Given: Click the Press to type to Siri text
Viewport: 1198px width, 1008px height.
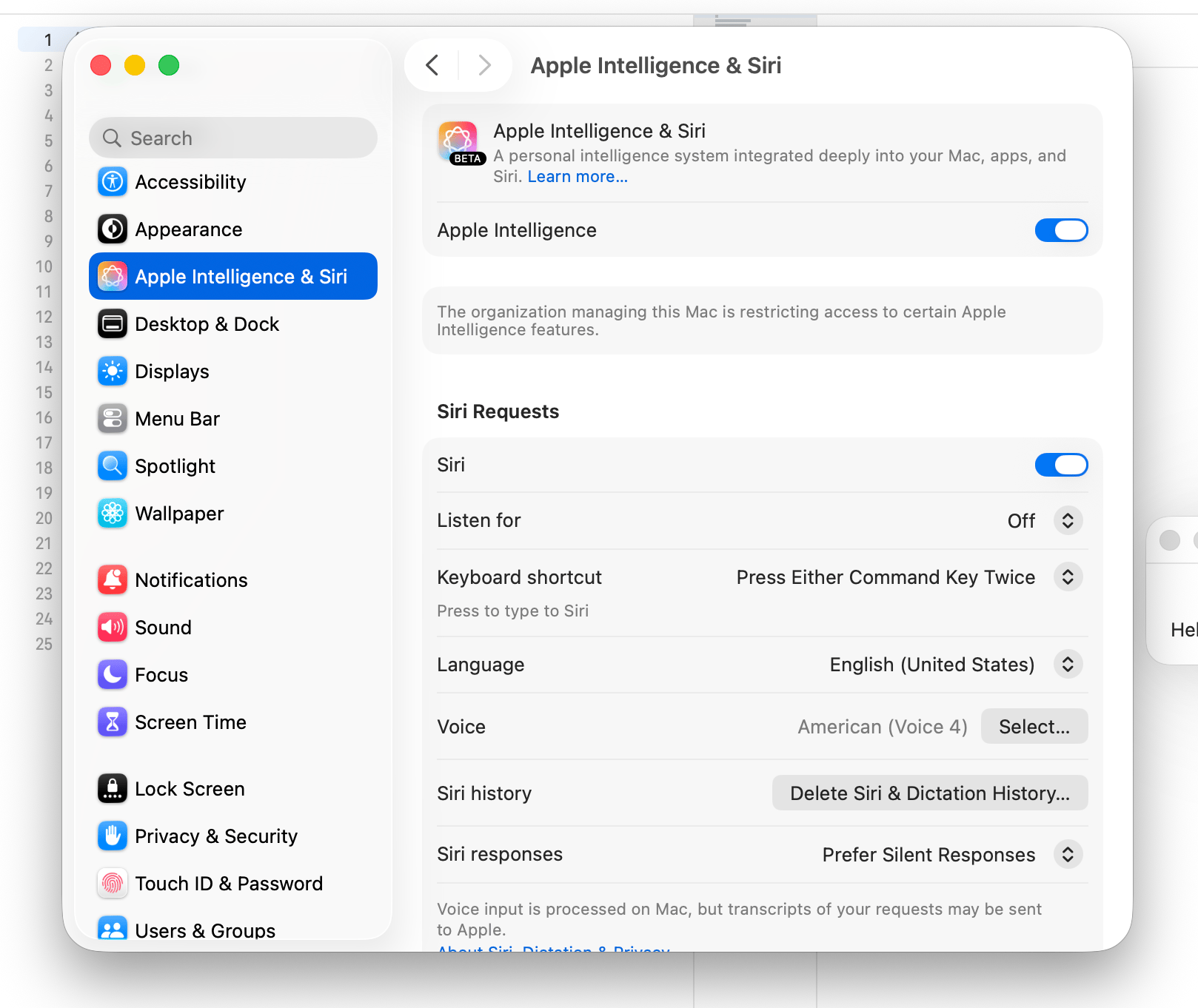Looking at the screenshot, I should point(513,611).
